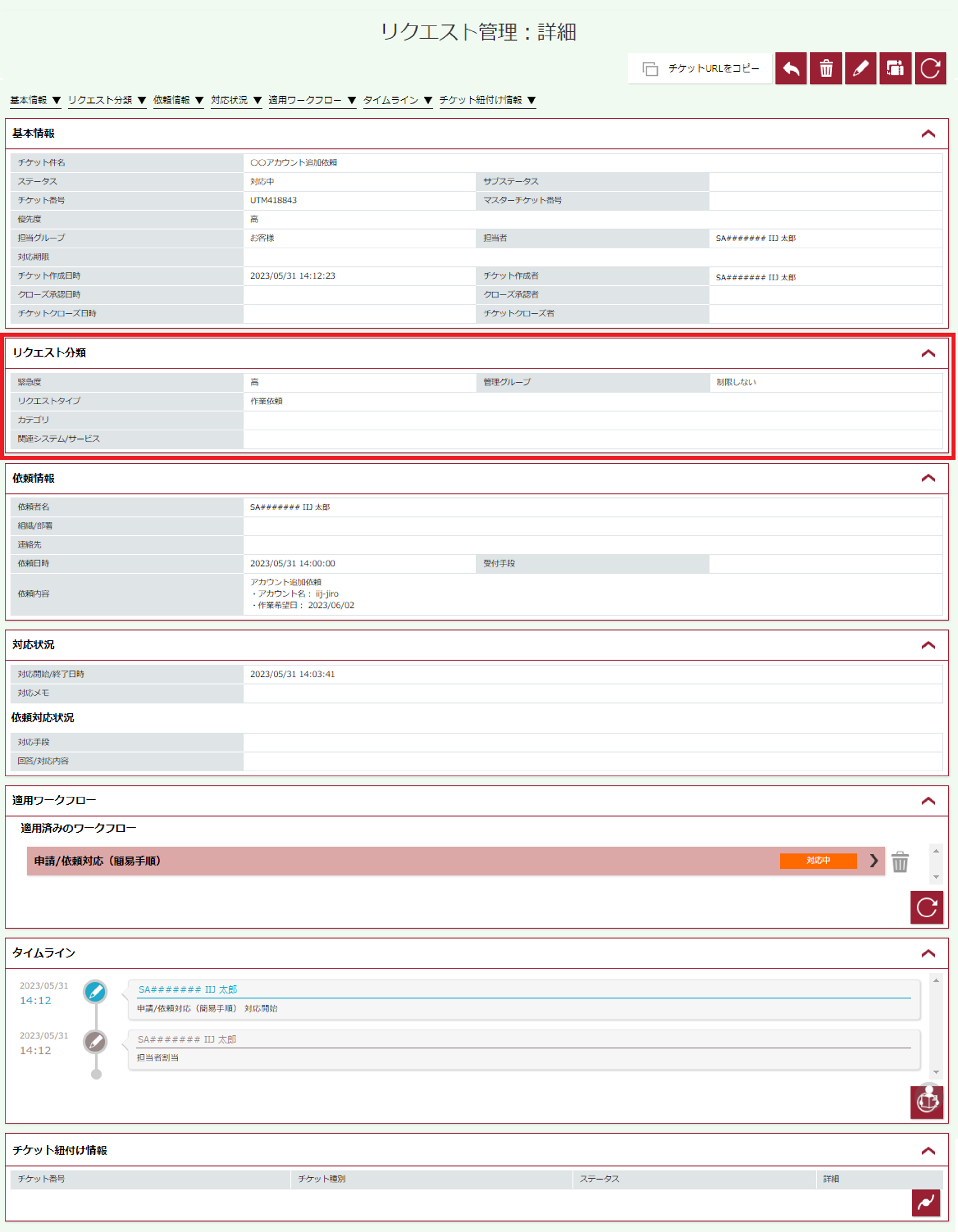Viewport: 958px width, 1232px height.
Task: Click the refresh icon in top toolbar
Action: pos(930,68)
